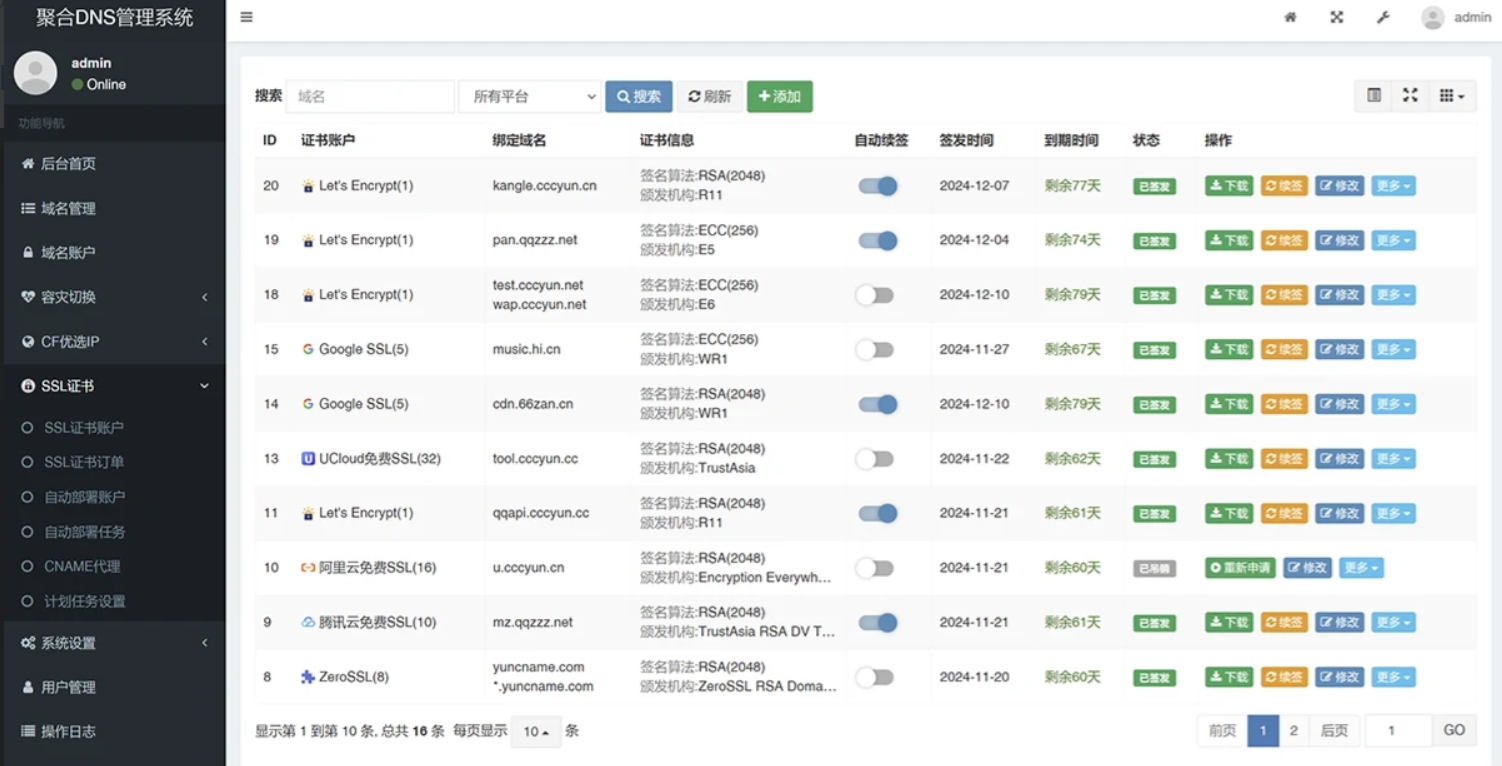Open the 所有平台 platform dropdown

(530, 97)
